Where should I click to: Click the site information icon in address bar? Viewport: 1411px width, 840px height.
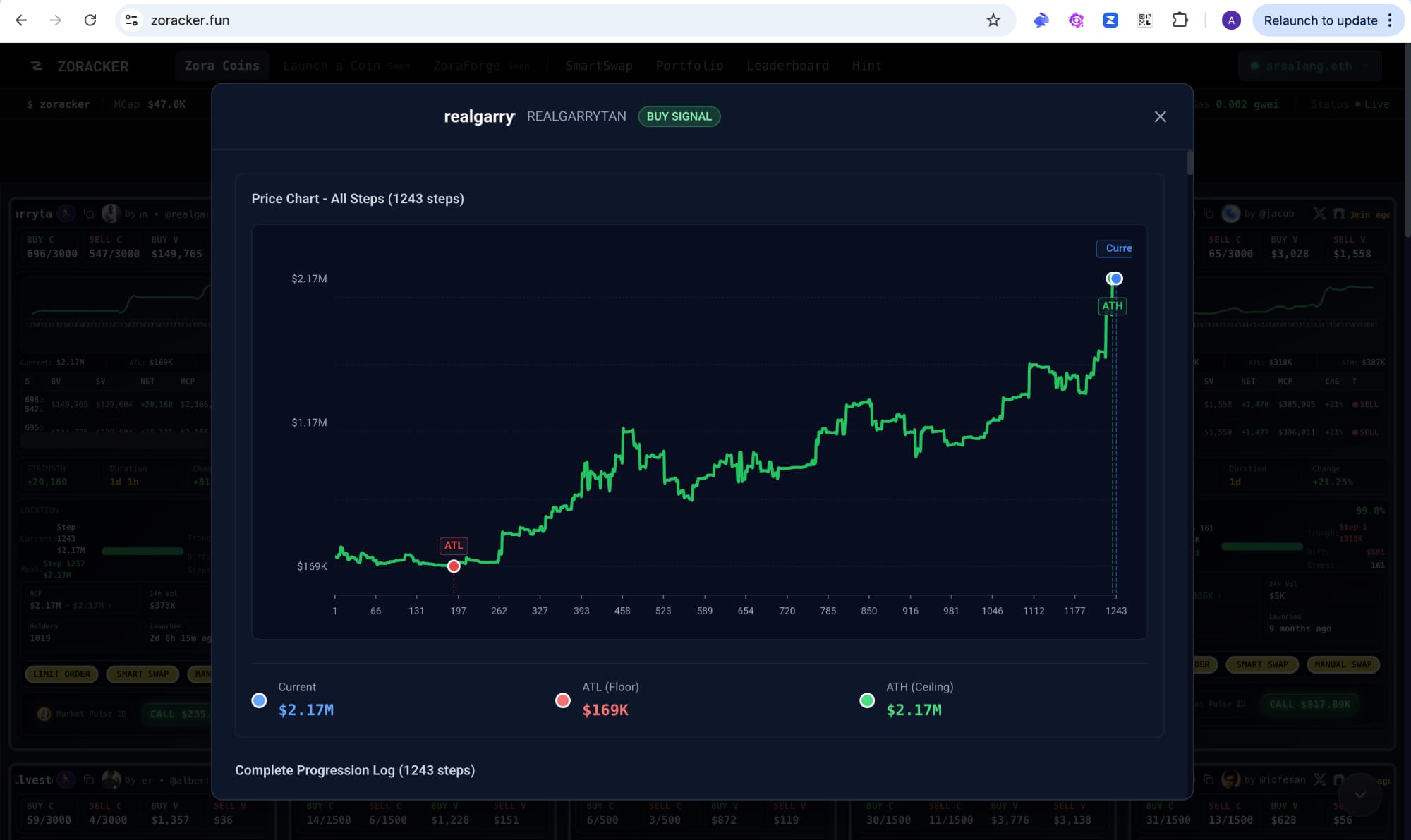point(132,20)
